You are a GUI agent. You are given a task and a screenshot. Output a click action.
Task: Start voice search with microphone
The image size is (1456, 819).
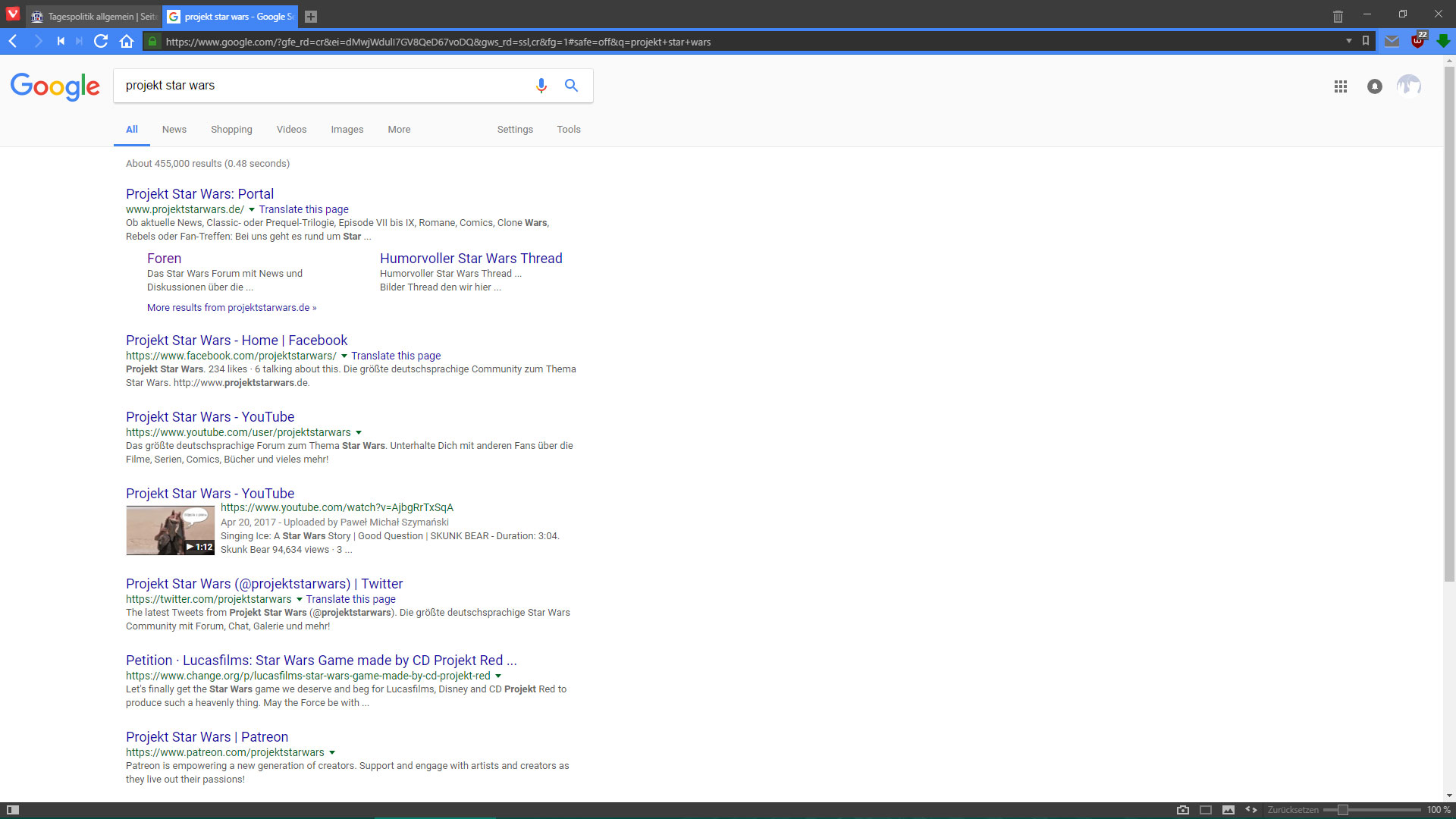pos(541,86)
